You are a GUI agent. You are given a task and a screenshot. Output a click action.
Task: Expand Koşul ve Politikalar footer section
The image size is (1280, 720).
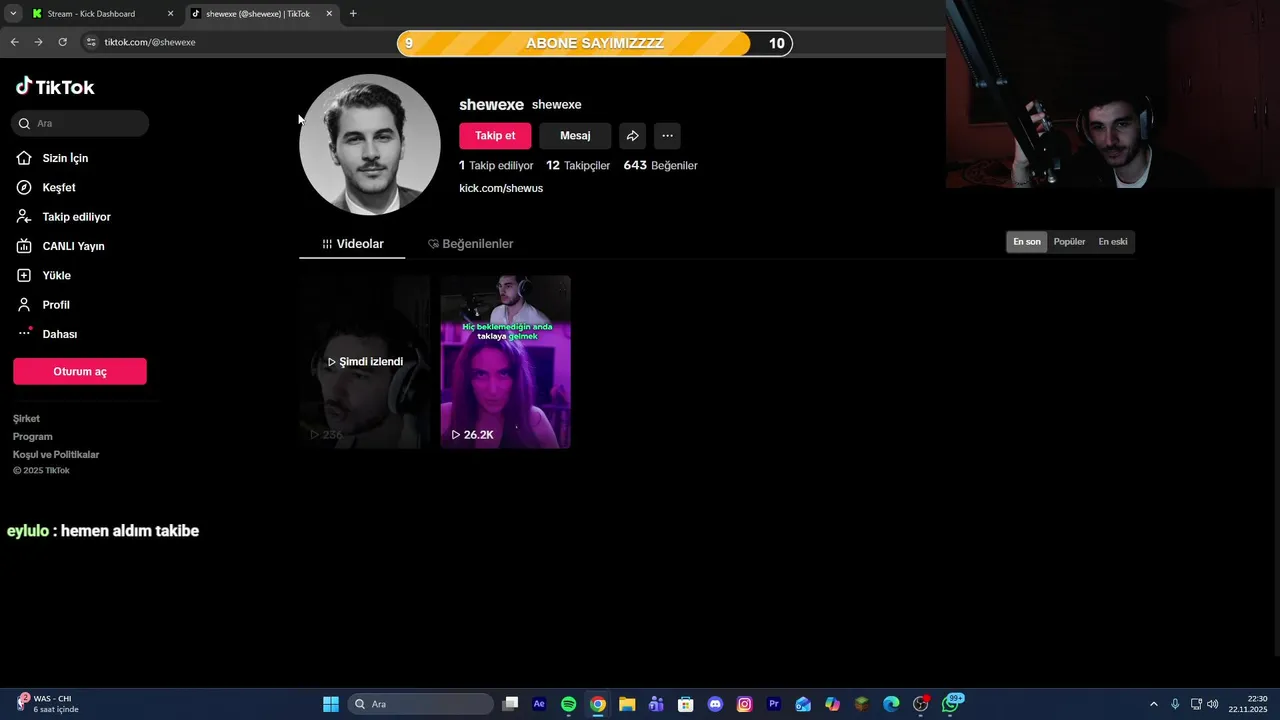tap(56, 455)
